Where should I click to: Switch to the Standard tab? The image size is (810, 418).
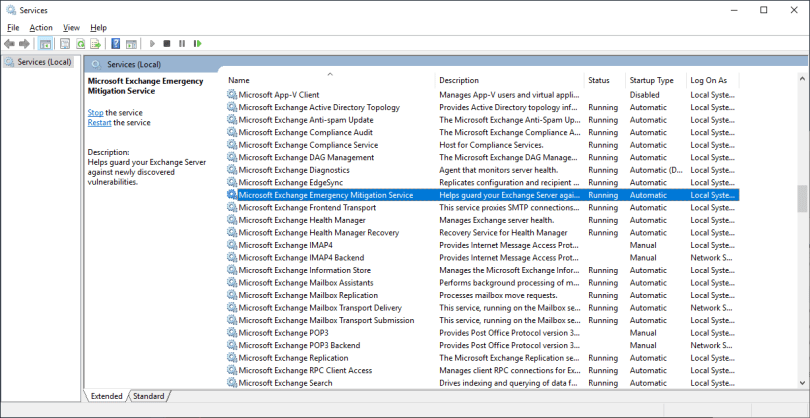(x=149, y=396)
